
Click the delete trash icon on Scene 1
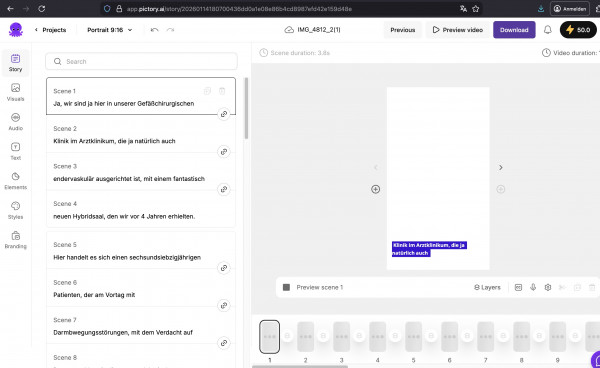point(222,91)
